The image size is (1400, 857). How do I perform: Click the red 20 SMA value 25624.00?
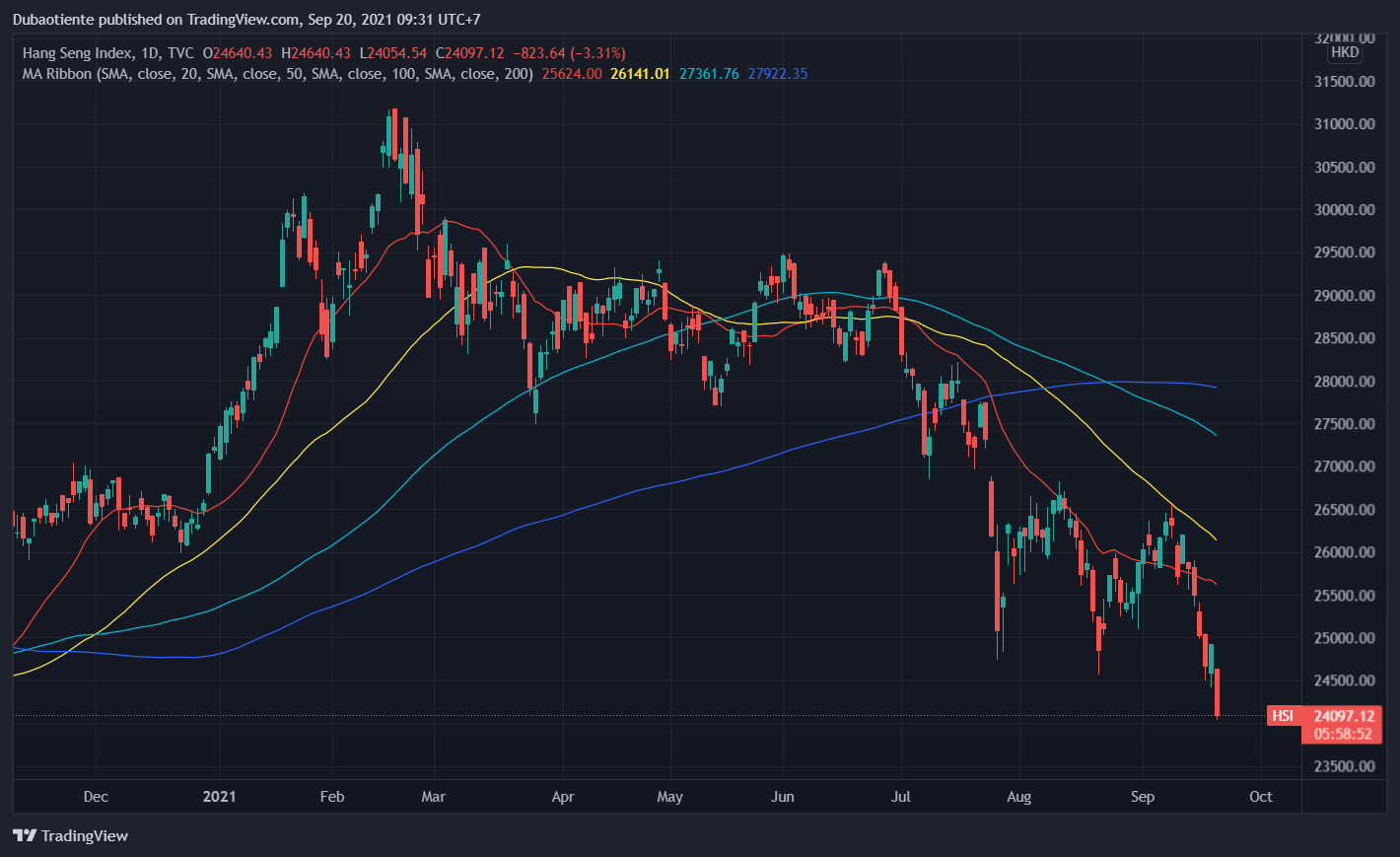click(x=572, y=74)
